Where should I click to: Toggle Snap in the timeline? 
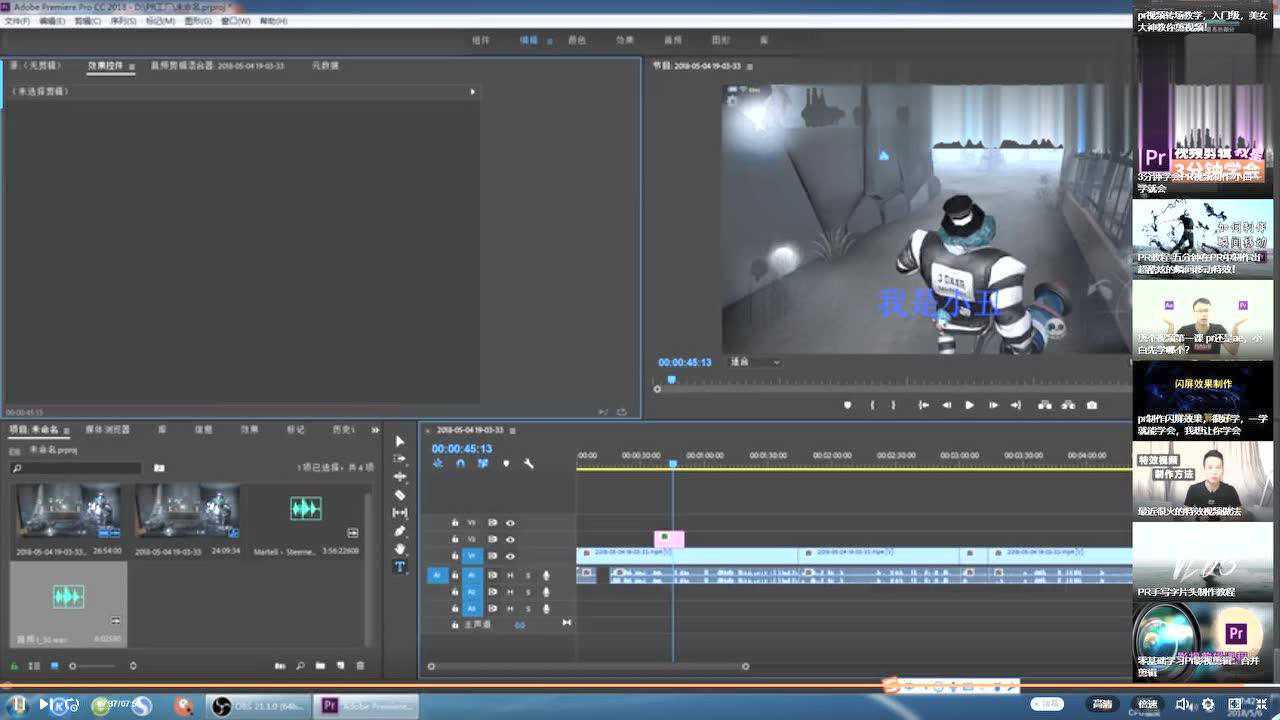point(460,464)
